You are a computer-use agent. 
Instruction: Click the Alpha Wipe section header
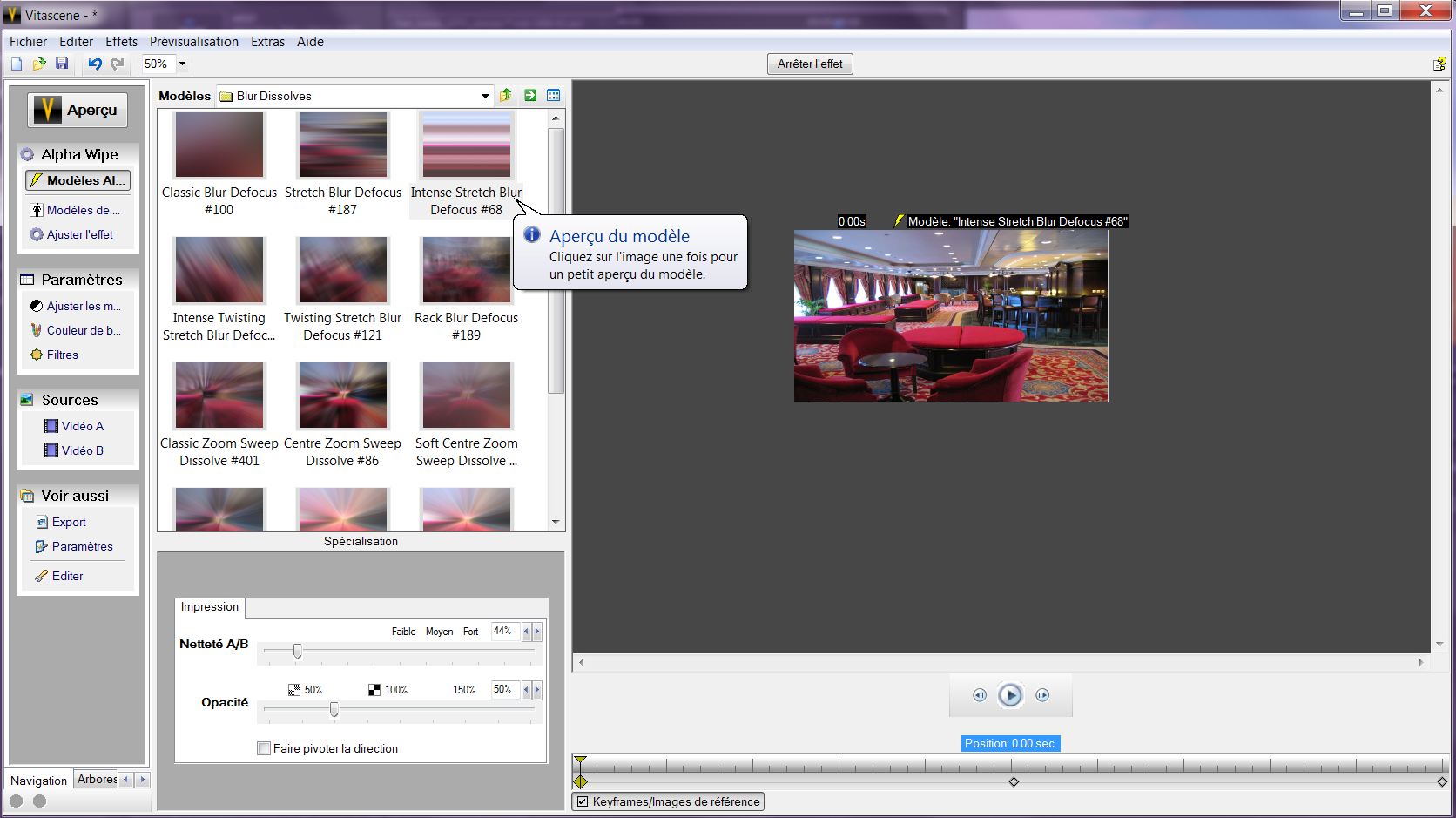pos(79,154)
